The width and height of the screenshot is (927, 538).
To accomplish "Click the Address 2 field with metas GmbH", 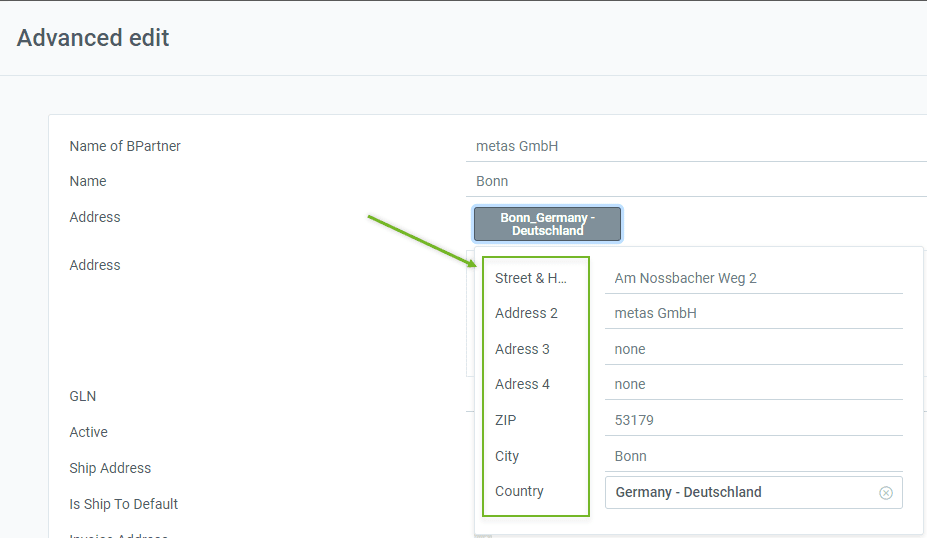I will pos(753,313).
